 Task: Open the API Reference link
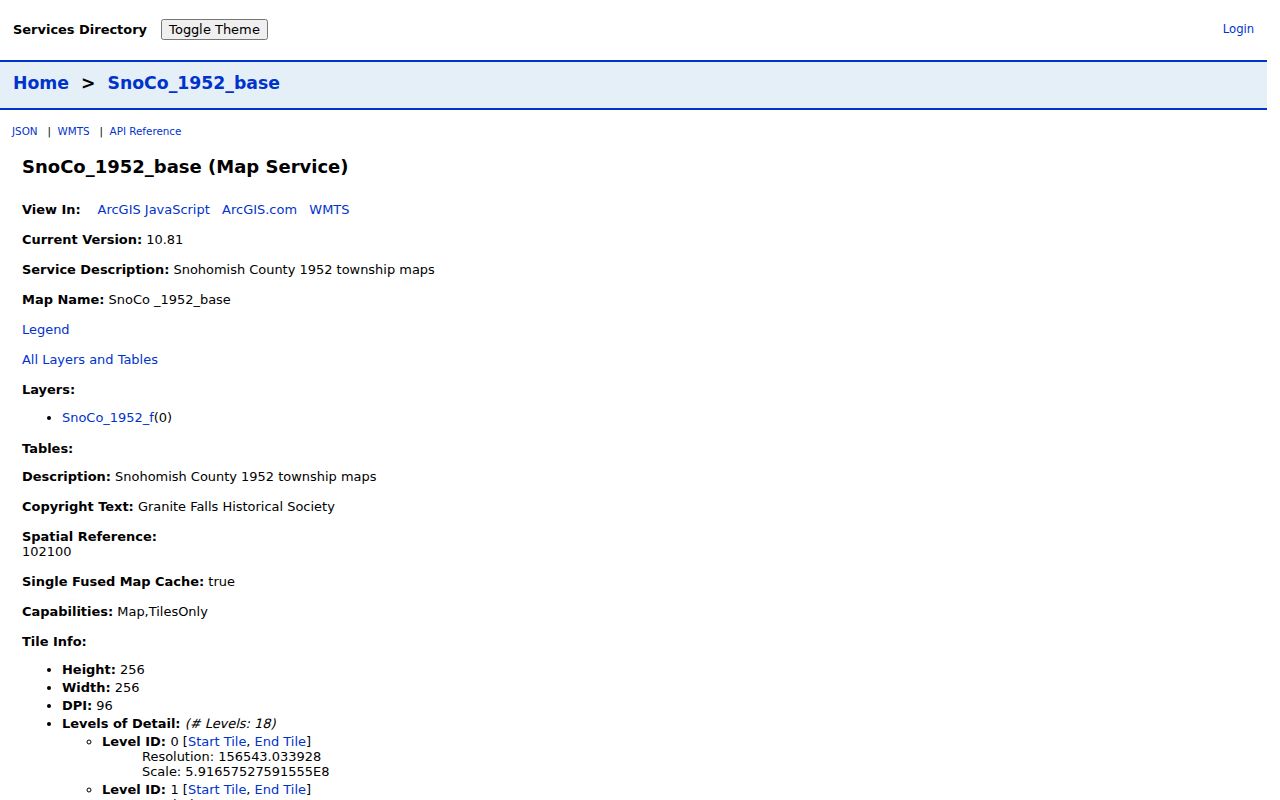146,131
